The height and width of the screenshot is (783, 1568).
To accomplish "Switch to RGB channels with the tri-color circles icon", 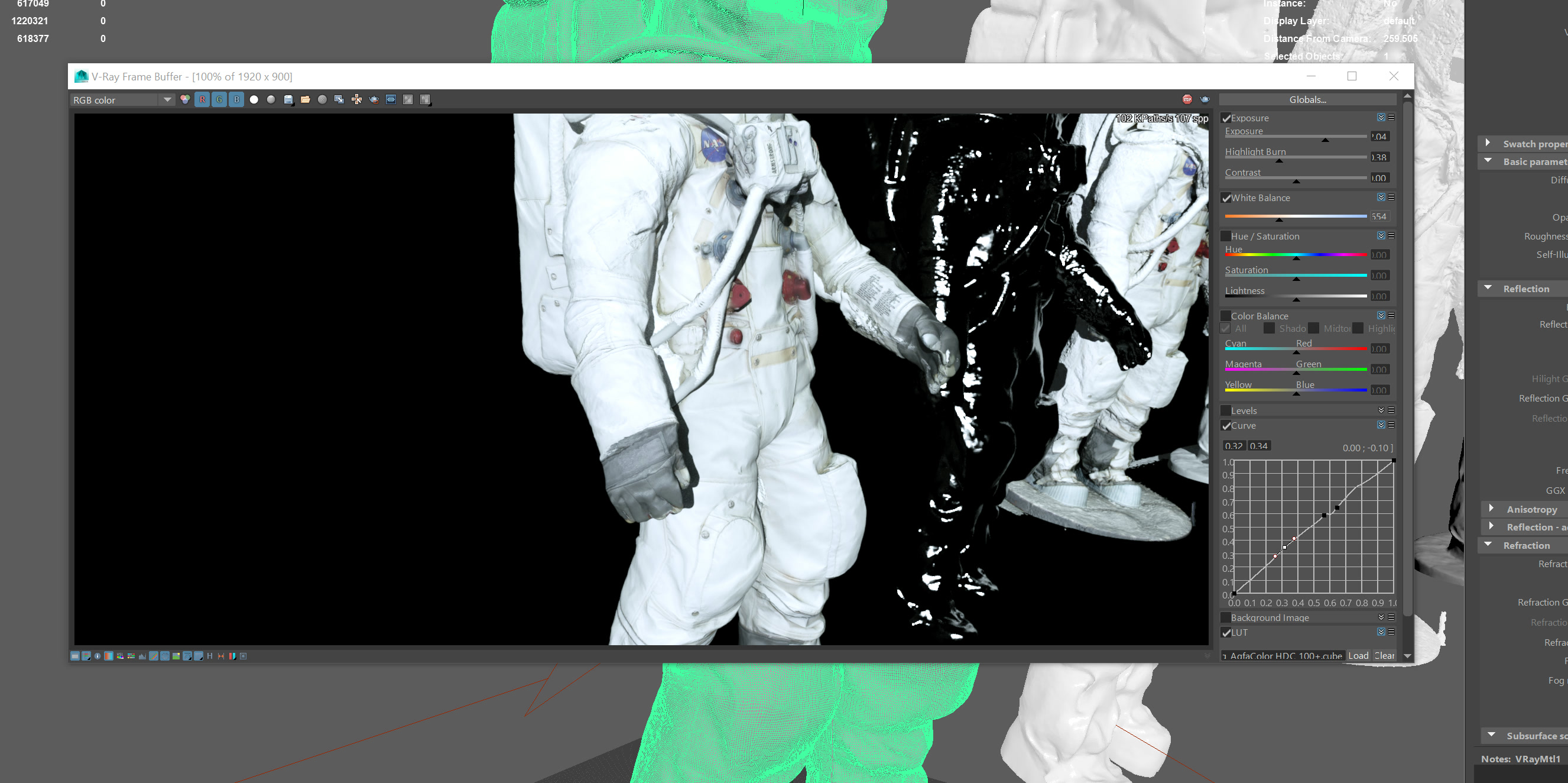I will 185,99.
